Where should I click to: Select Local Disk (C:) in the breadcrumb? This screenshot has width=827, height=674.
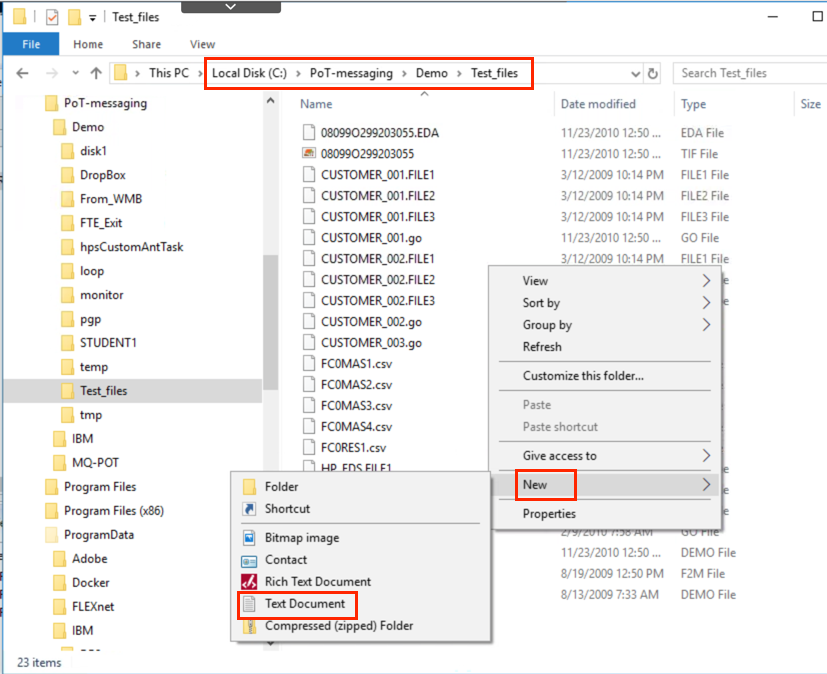click(249, 73)
